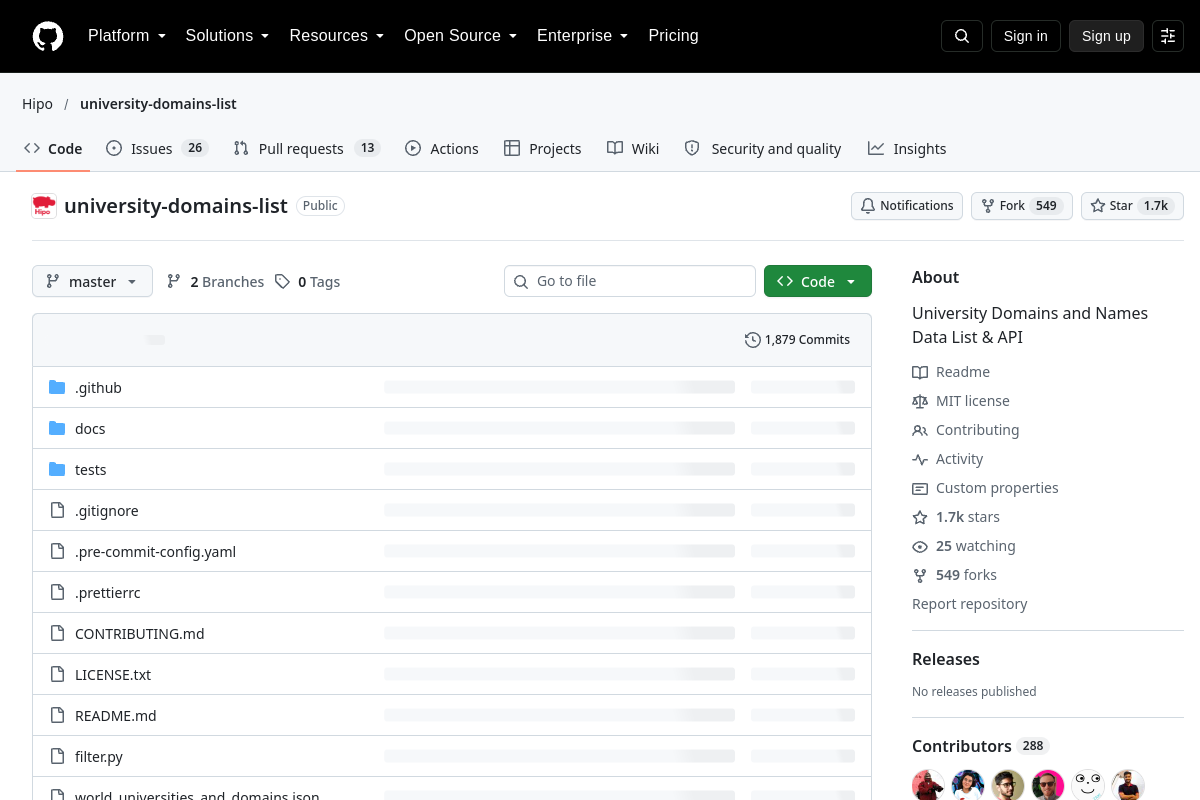Open the docs folder
This screenshot has height=800, width=1200.
pos(90,429)
